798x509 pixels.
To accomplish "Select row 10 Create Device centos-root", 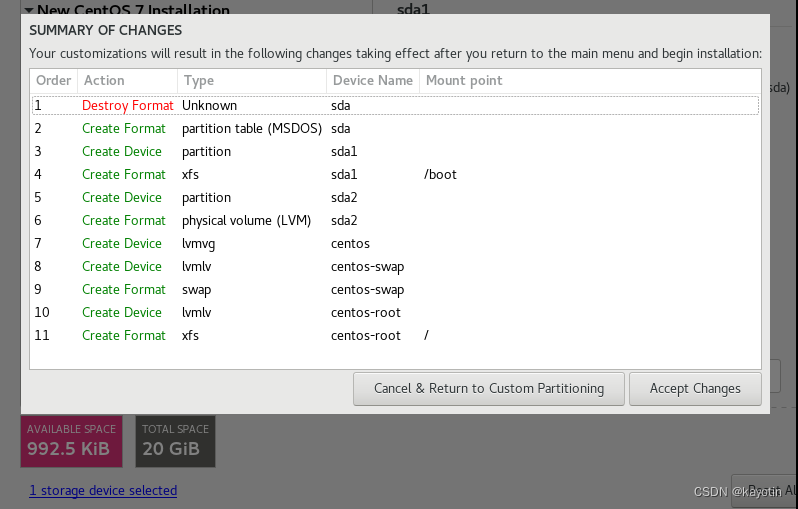I will click(x=395, y=312).
